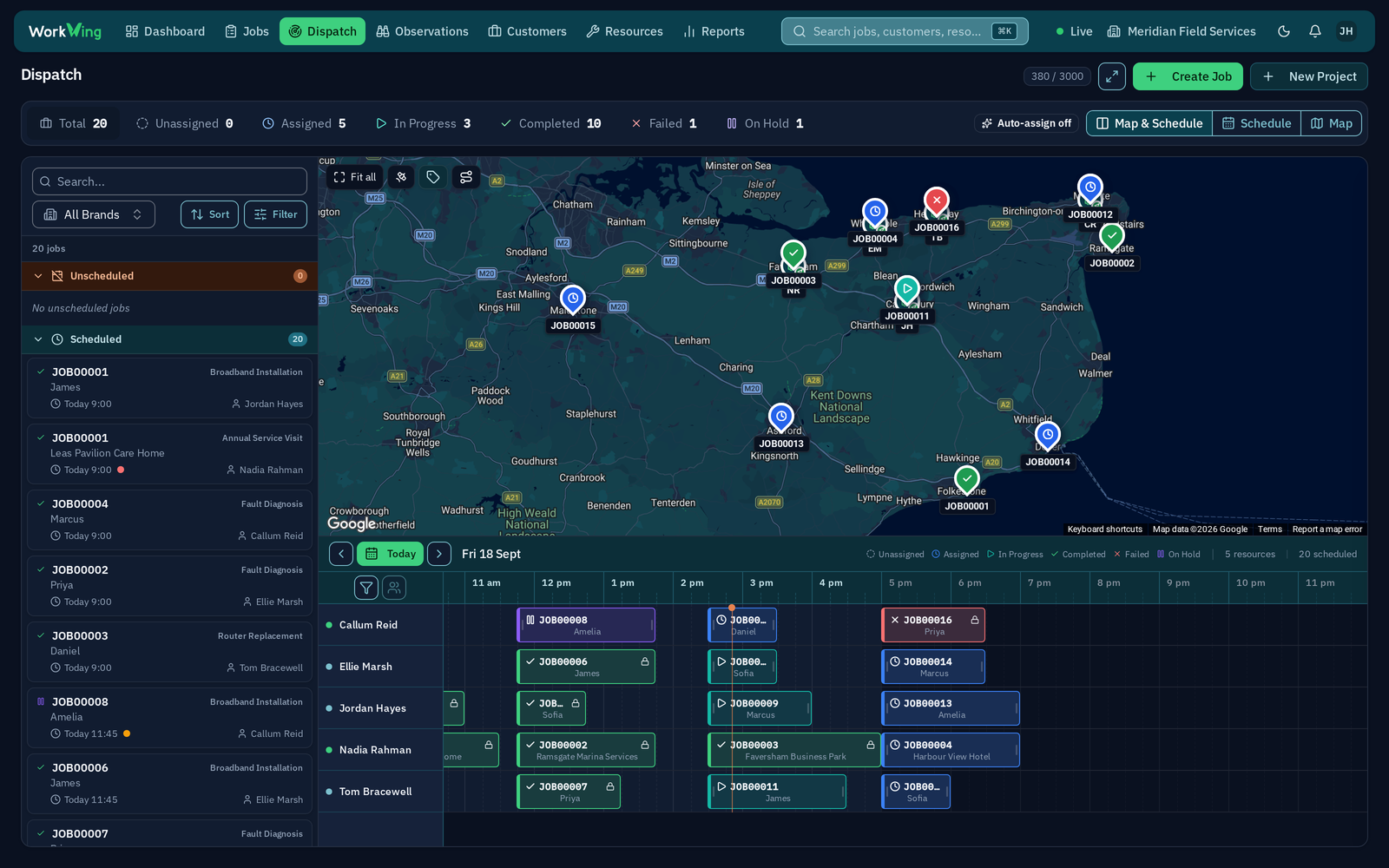1389x868 pixels.
Task: Jump to Today in schedule
Action: tap(390, 554)
